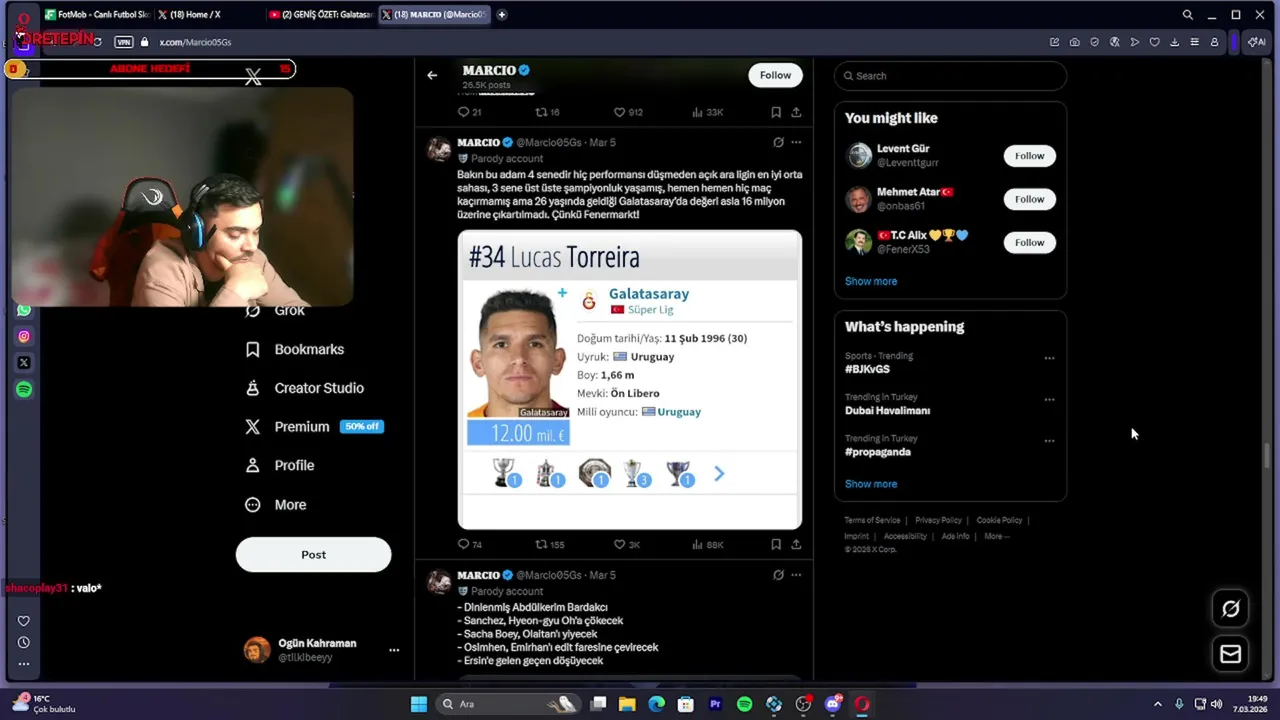The width and height of the screenshot is (1280, 720).
Task: Bookmark the Lucas Torreira tweet
Action: (x=776, y=545)
